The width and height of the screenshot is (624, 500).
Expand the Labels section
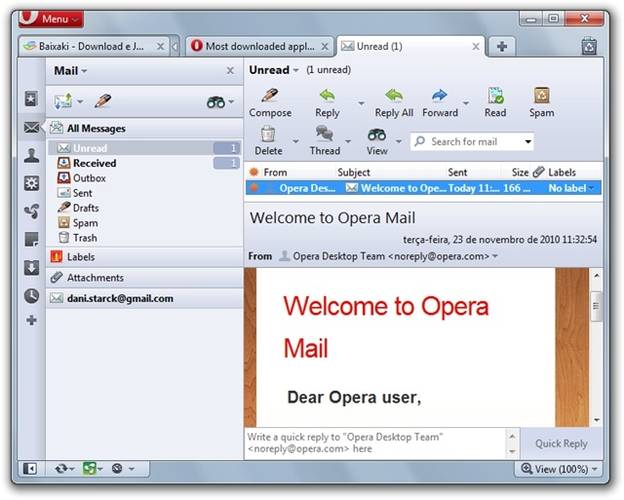click(145, 257)
